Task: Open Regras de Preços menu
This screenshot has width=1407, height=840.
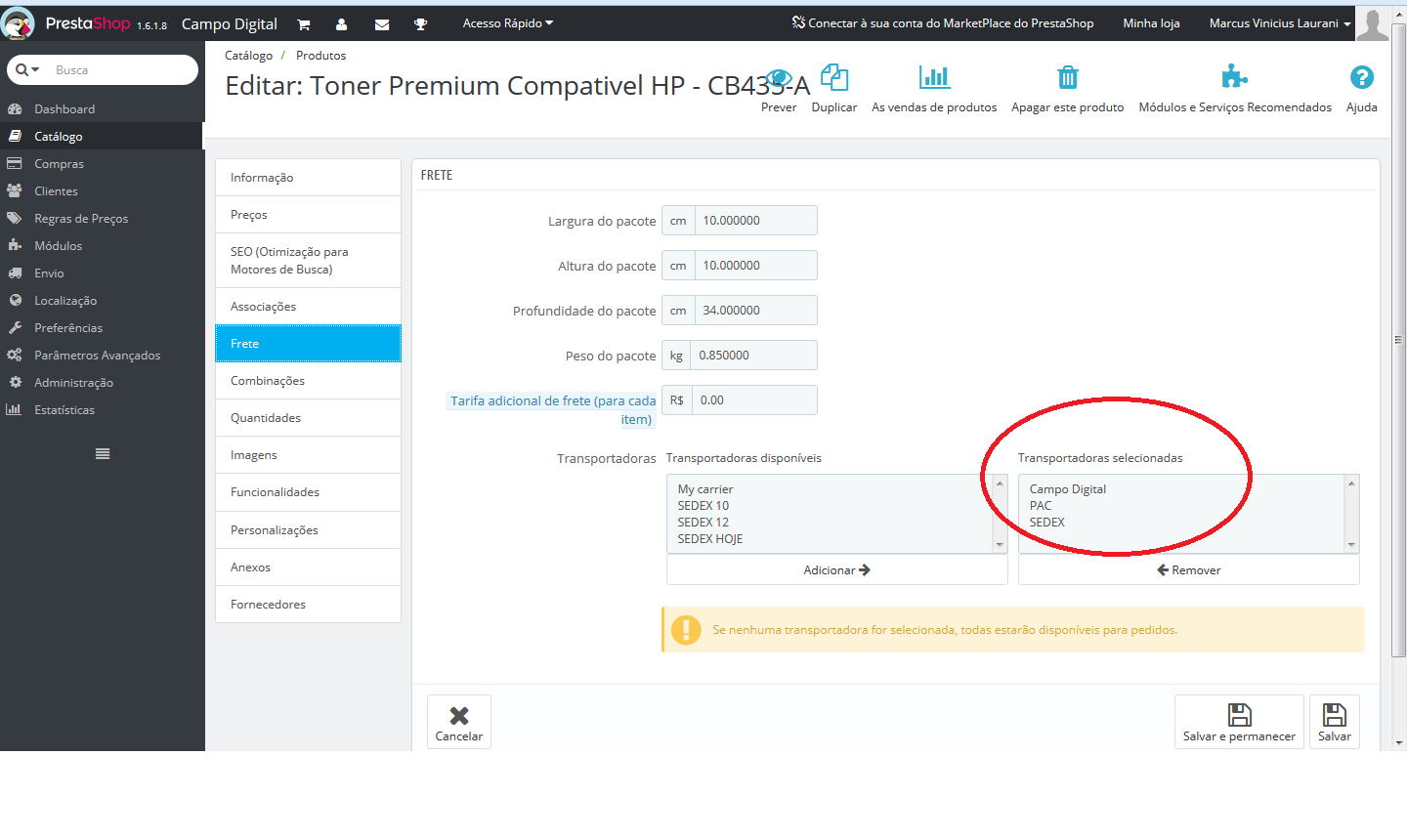Action: click(x=102, y=218)
